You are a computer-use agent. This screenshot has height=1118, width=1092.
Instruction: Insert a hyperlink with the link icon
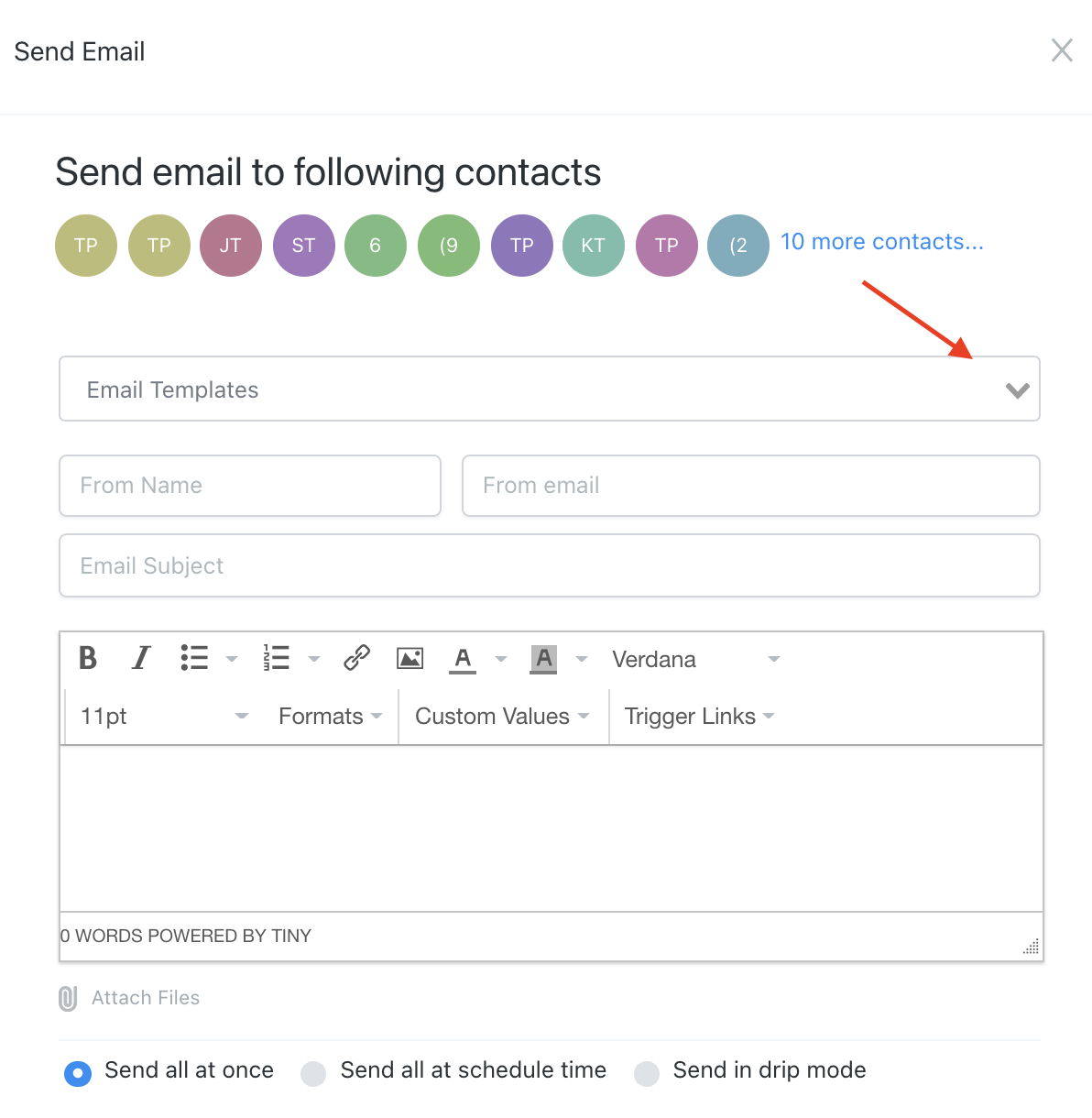(x=356, y=658)
